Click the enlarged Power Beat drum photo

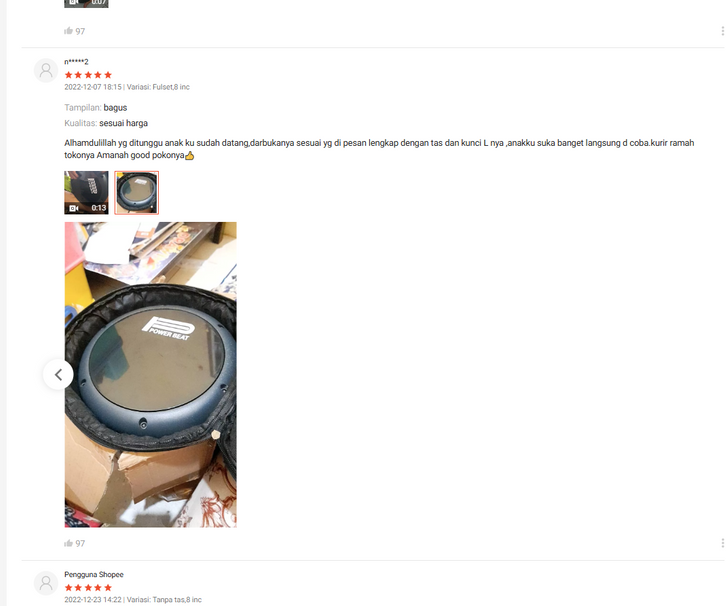coord(150,375)
